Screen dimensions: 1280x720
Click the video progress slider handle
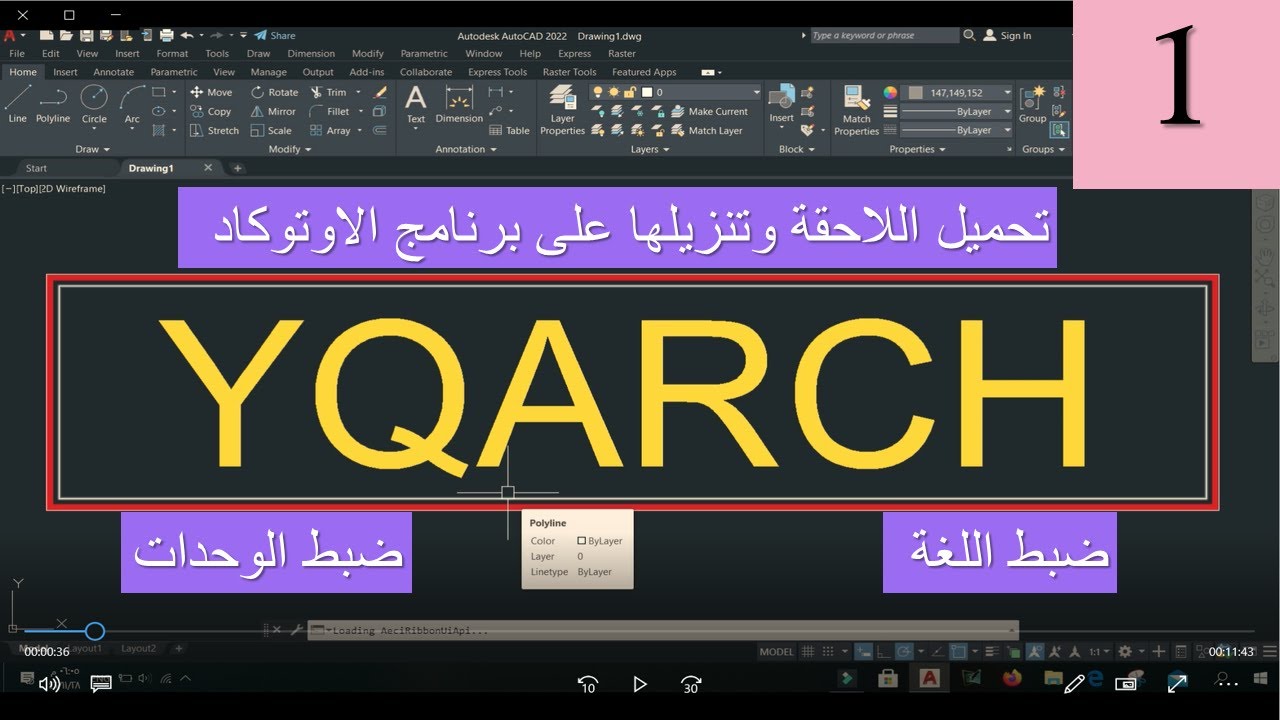pyautogui.click(x=94, y=631)
